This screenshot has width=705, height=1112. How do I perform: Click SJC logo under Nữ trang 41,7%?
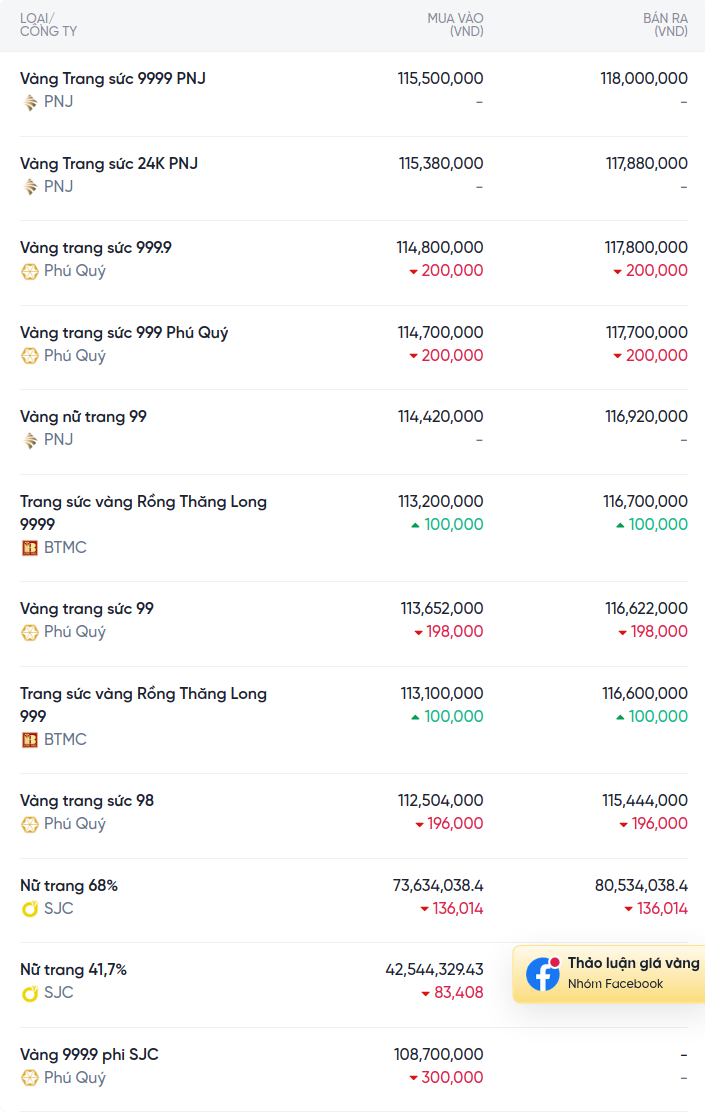[30, 993]
